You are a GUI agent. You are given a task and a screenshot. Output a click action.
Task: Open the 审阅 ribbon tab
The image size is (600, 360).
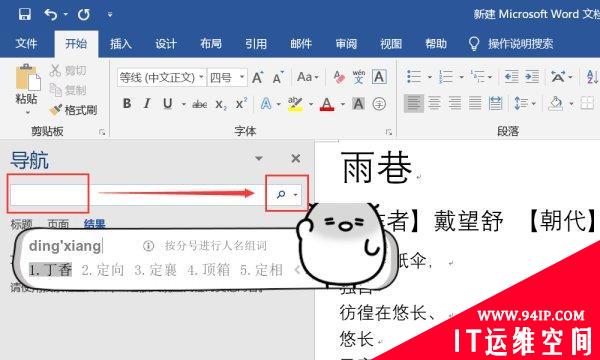click(346, 44)
